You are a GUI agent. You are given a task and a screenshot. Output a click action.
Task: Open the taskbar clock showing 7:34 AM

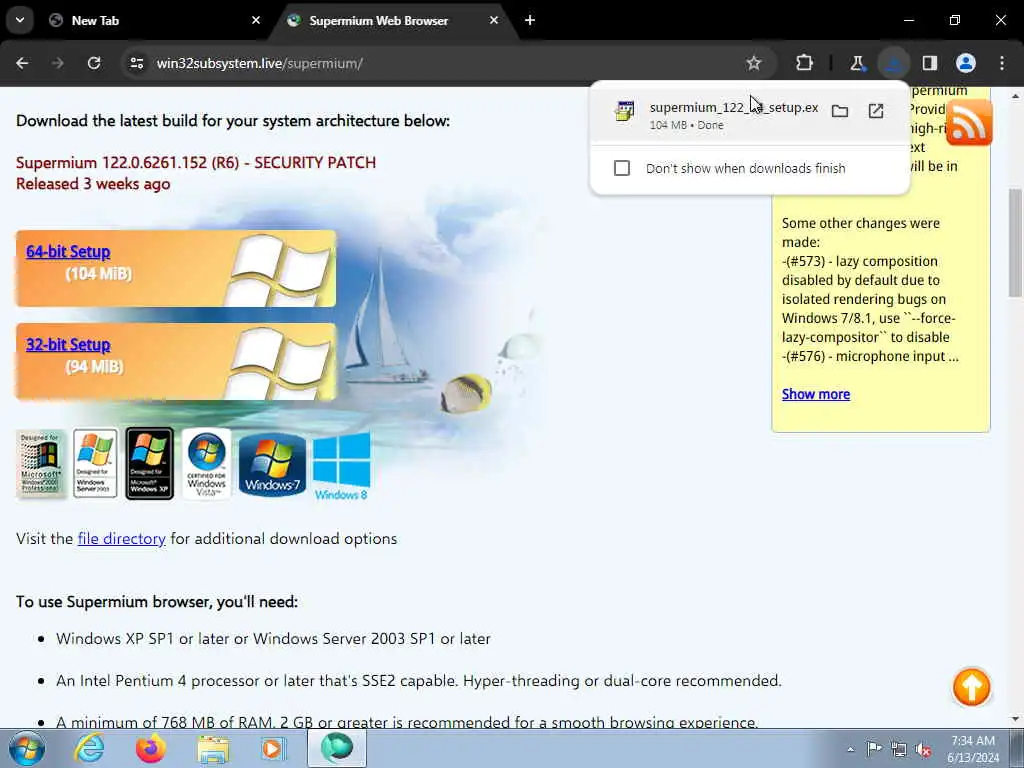coord(973,749)
